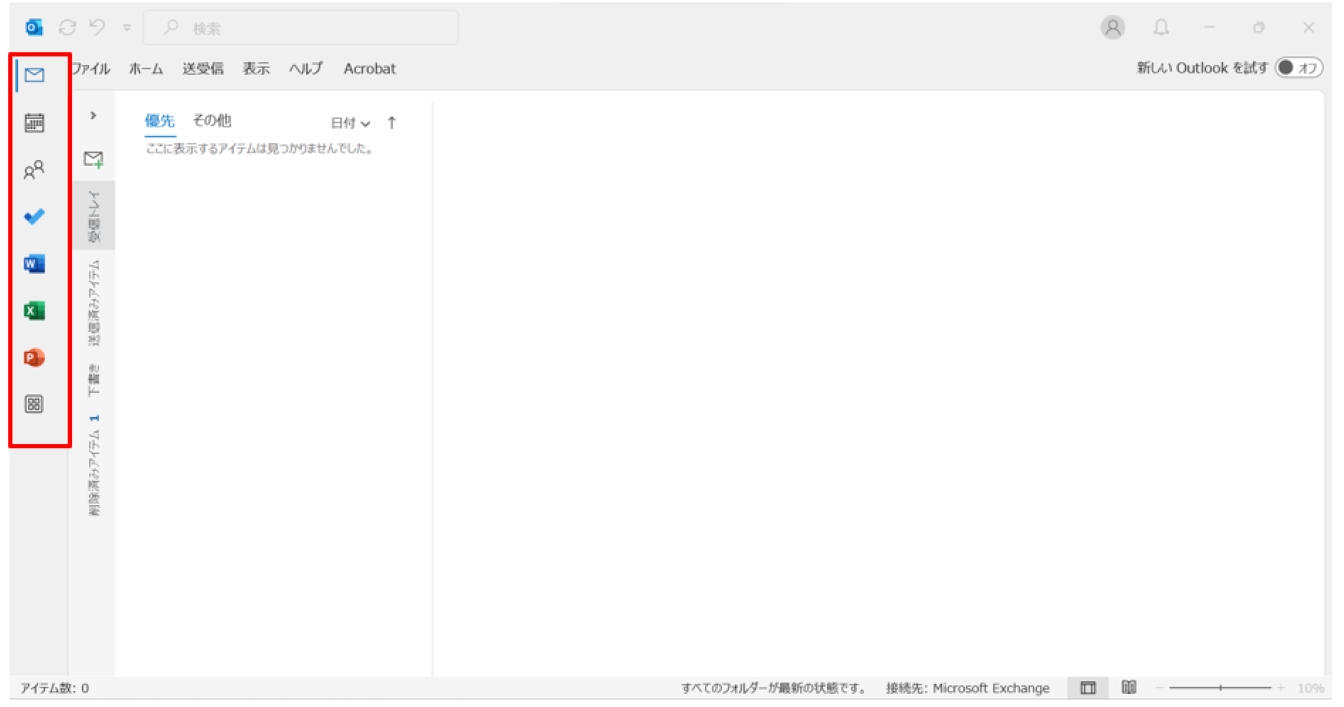Select the 送信済みアイテム folder
Screen dimensions: 1344x707
coord(94,304)
